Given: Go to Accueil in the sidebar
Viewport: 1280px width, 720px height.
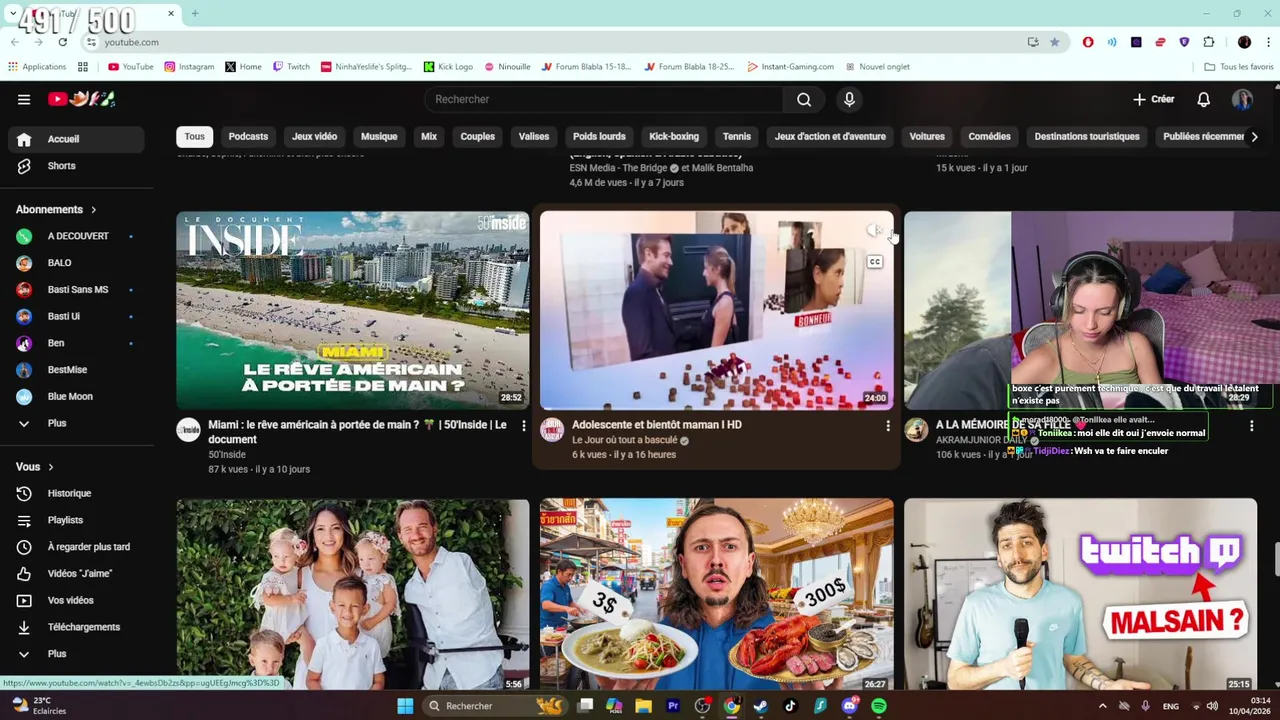Looking at the screenshot, I should 76,139.
